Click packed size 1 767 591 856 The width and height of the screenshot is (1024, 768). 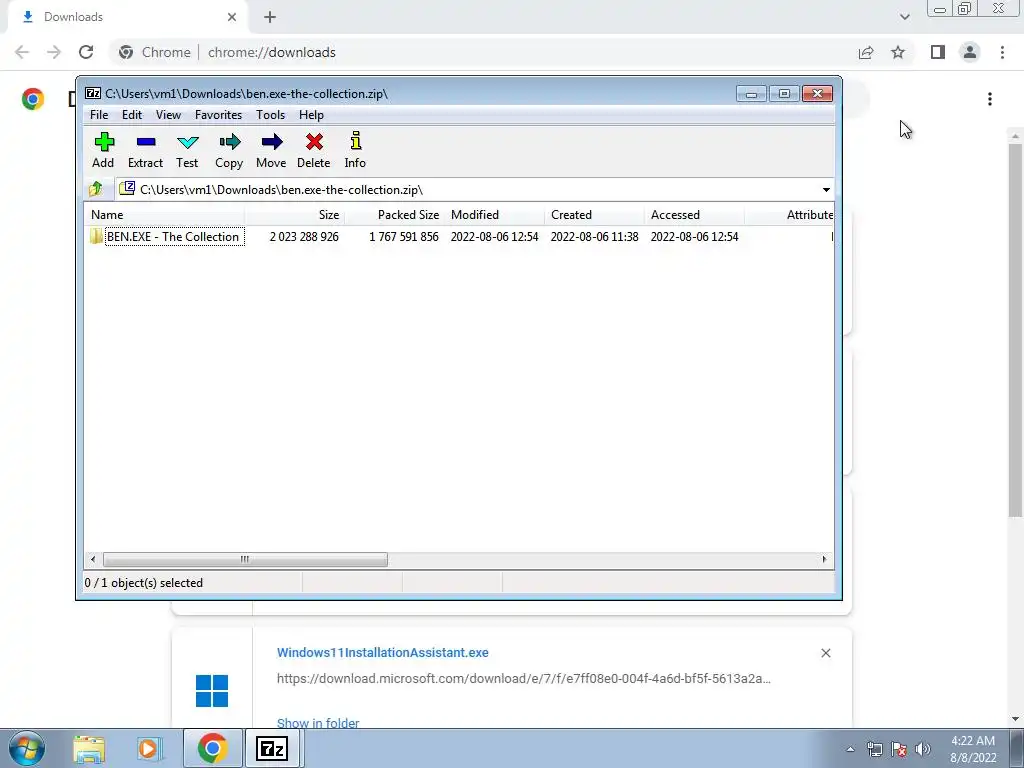tap(404, 236)
